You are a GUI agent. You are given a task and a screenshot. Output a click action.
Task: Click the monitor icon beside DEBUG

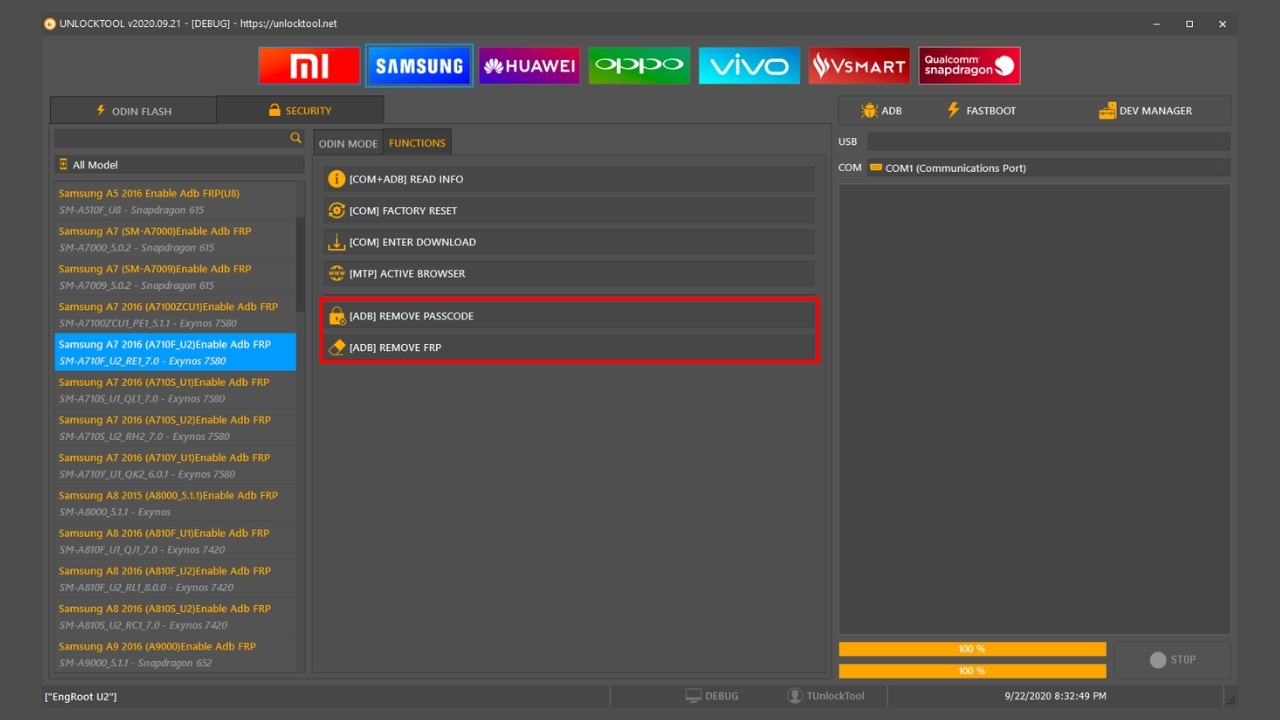[693, 696]
